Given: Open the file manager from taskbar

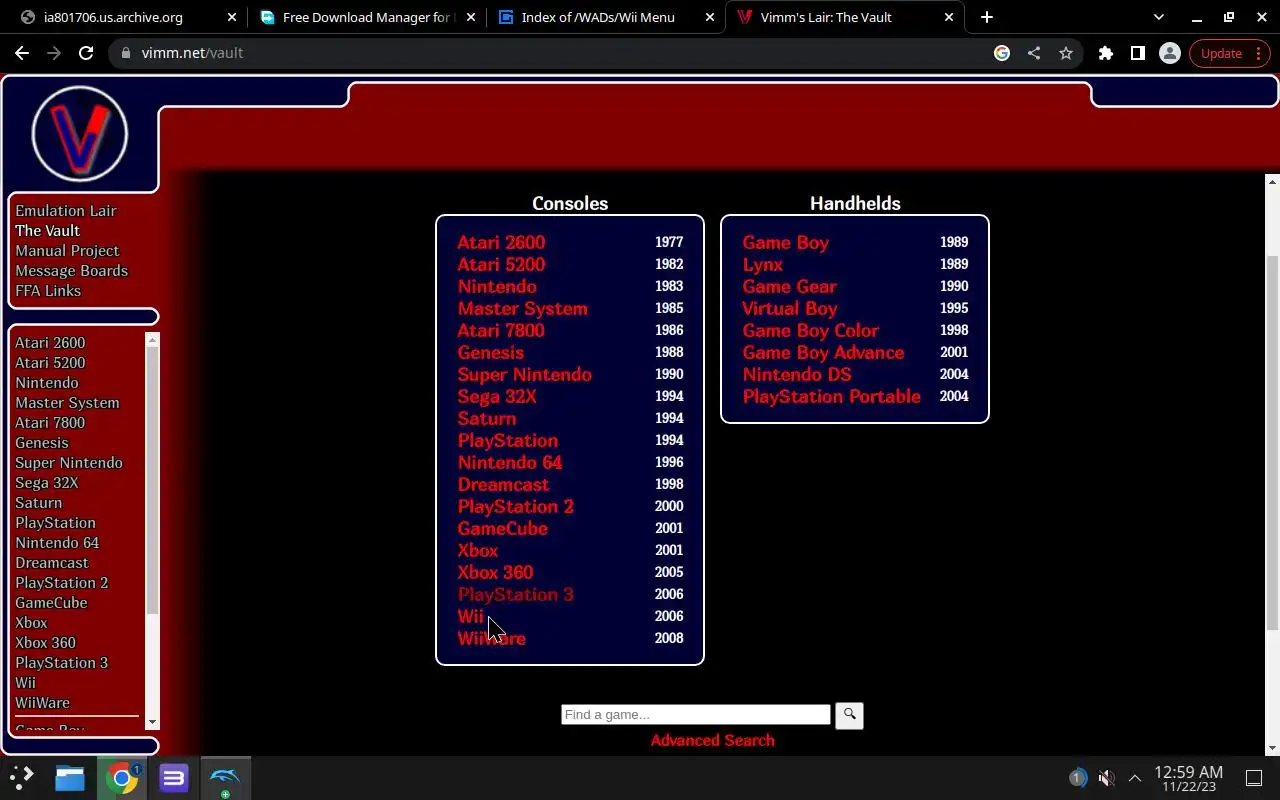Looking at the screenshot, I should click(70, 777).
